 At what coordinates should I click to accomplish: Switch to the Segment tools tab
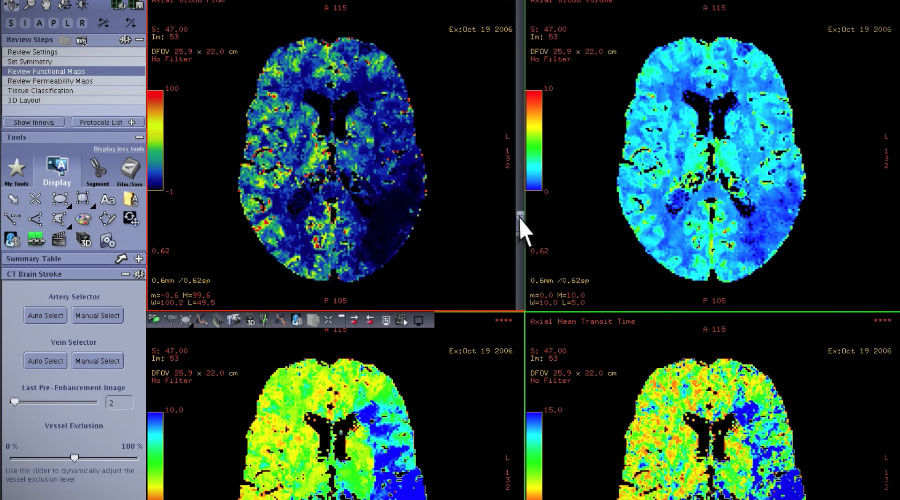point(98,171)
